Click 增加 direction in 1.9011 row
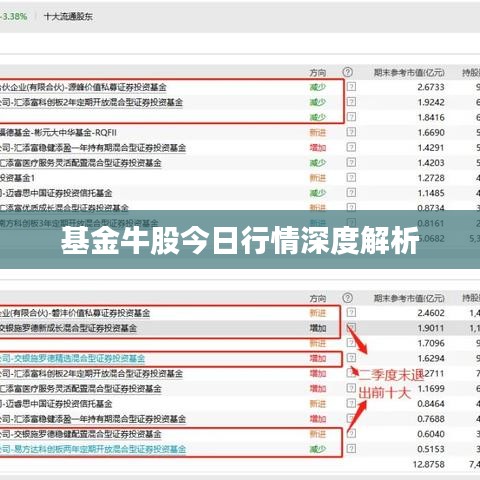This screenshot has height=480, width=480. pyautogui.click(x=318, y=328)
